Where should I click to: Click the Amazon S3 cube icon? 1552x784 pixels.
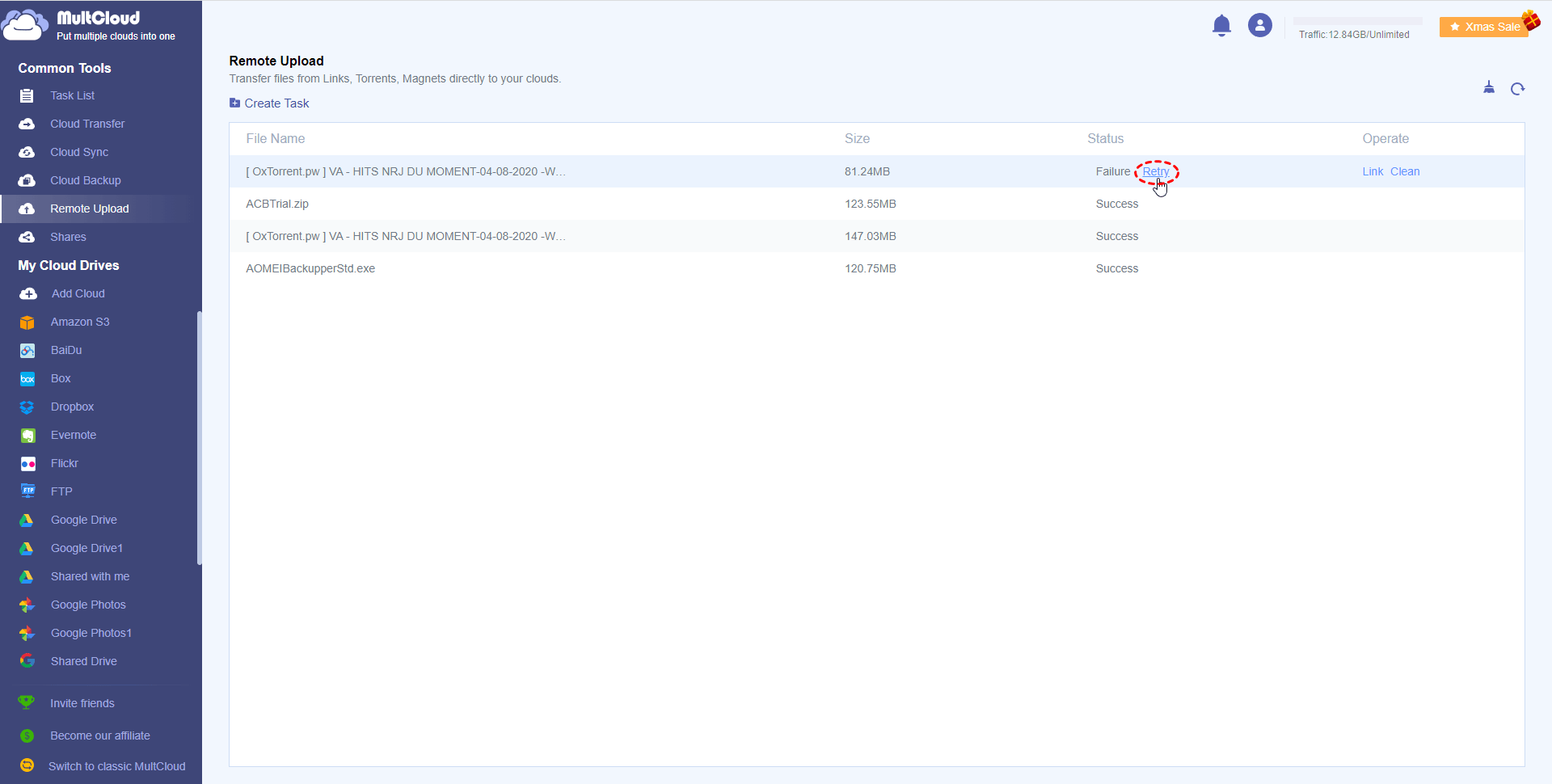(x=27, y=322)
